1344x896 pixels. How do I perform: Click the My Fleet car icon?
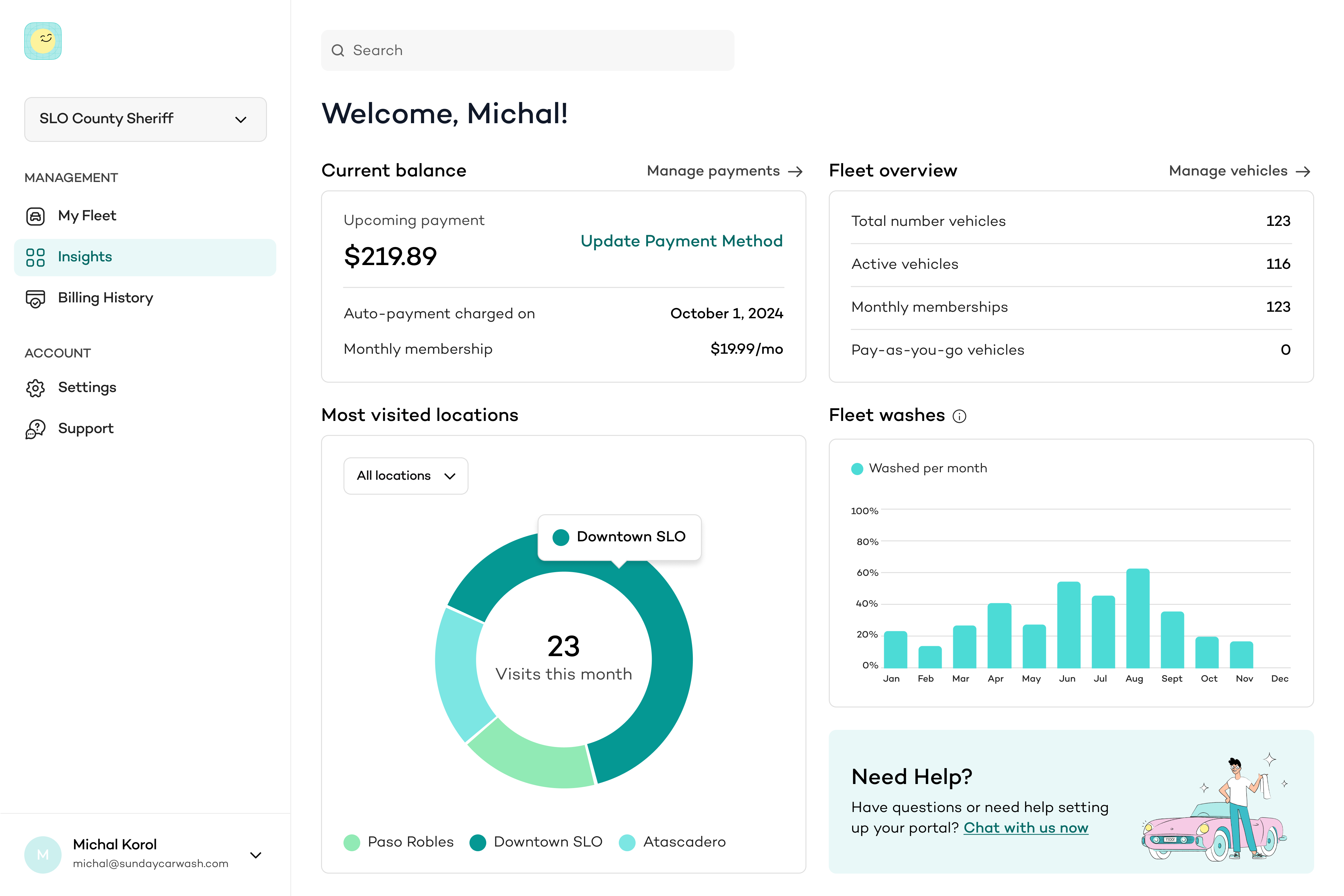35,216
